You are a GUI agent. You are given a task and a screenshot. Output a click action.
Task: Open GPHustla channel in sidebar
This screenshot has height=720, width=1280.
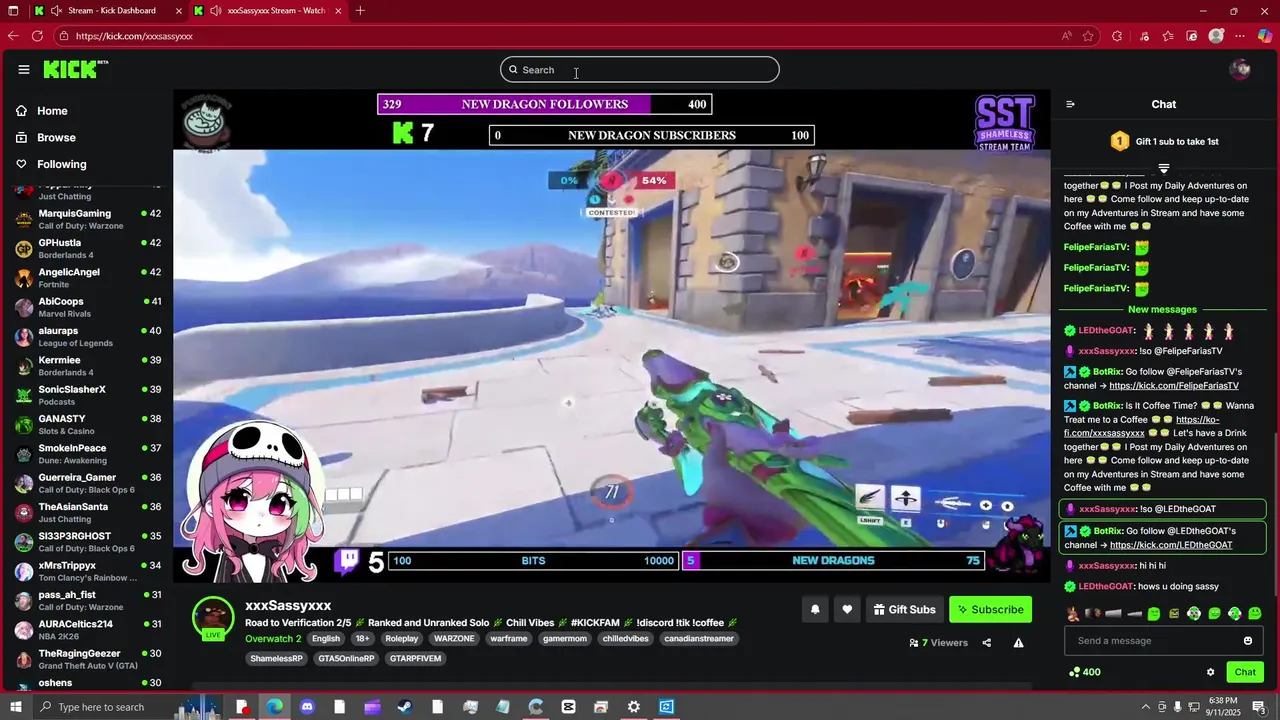88,248
